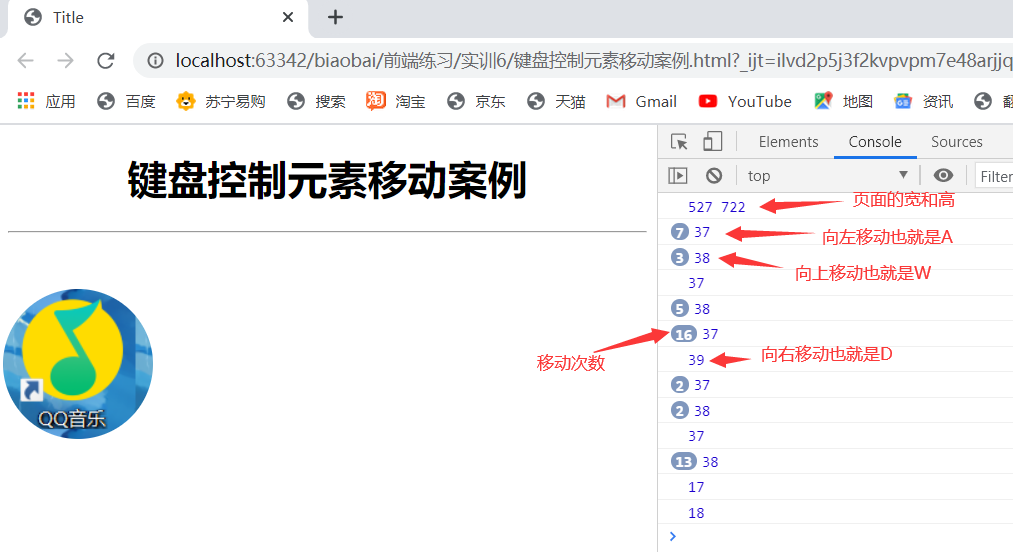
Task: Click the 2 badge beside value 38
Action: click(679, 410)
